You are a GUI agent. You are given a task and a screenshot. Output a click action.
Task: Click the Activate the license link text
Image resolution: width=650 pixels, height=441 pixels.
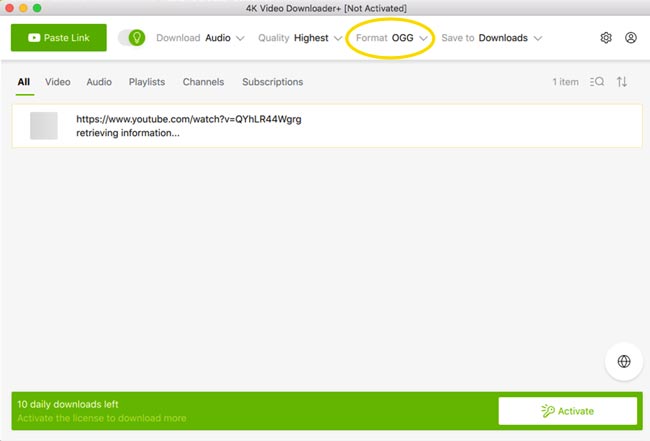point(102,418)
